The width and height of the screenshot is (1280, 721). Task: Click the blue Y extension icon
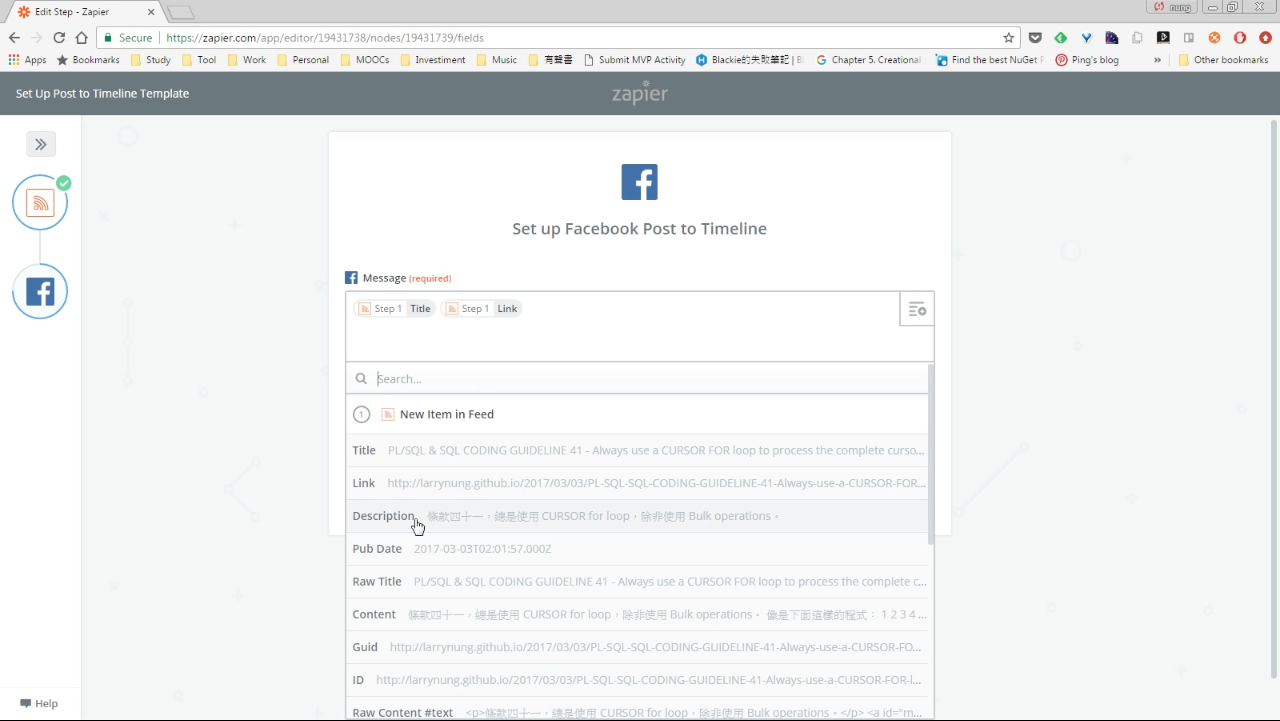click(1086, 38)
